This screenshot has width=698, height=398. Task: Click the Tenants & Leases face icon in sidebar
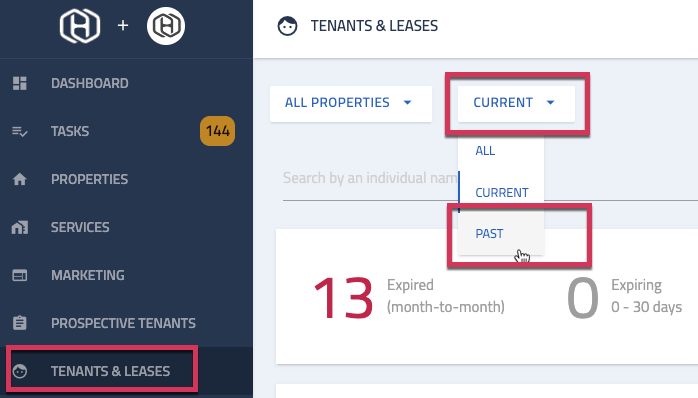point(20,371)
